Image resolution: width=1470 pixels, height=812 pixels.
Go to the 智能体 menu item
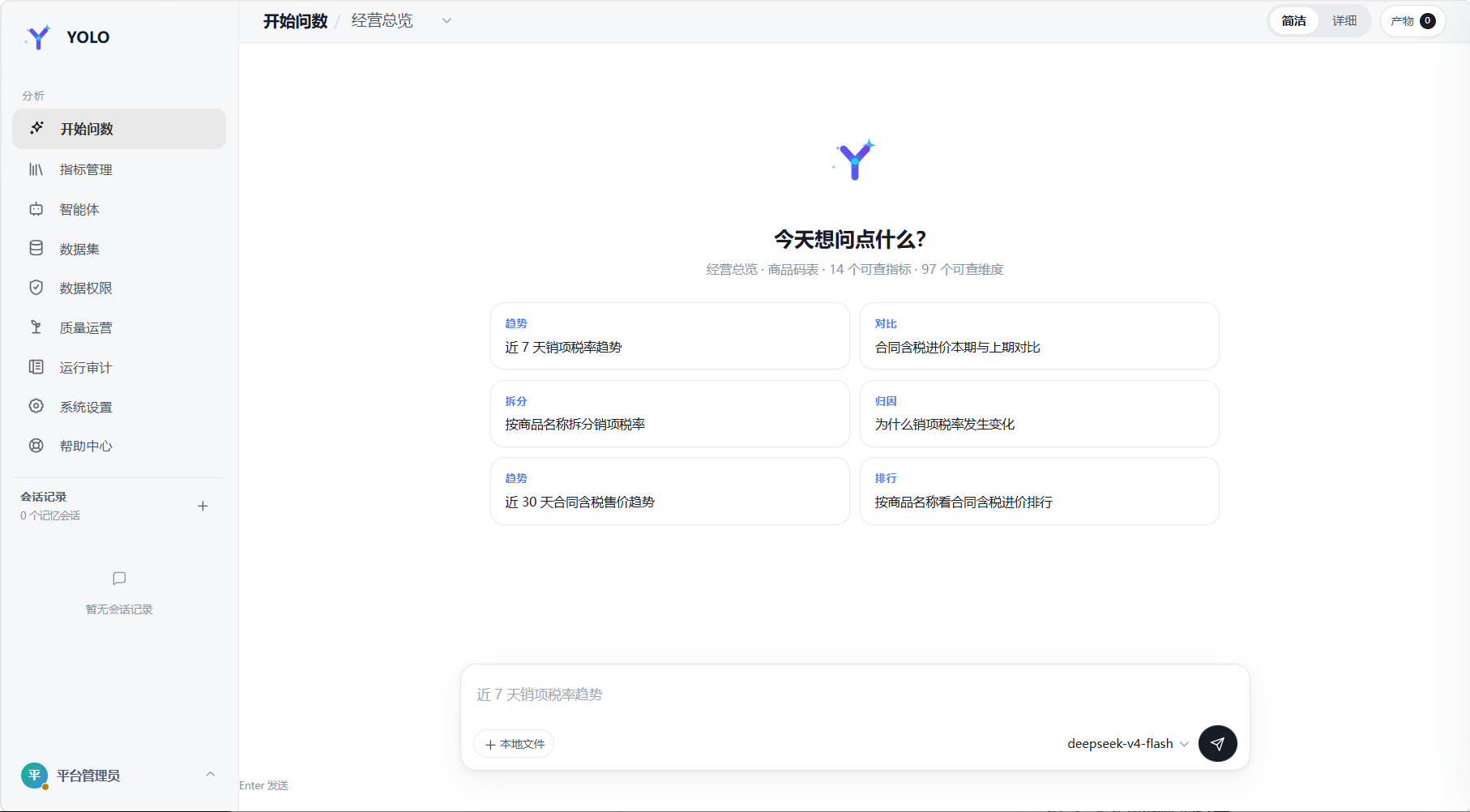pyautogui.click(x=119, y=209)
